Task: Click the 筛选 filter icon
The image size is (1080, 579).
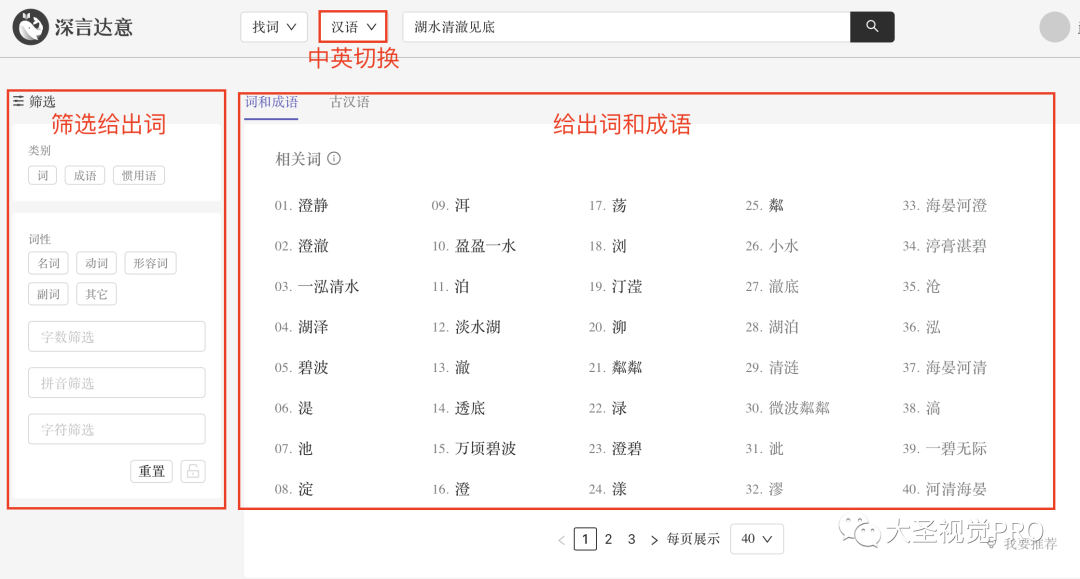Action: click(x=18, y=101)
